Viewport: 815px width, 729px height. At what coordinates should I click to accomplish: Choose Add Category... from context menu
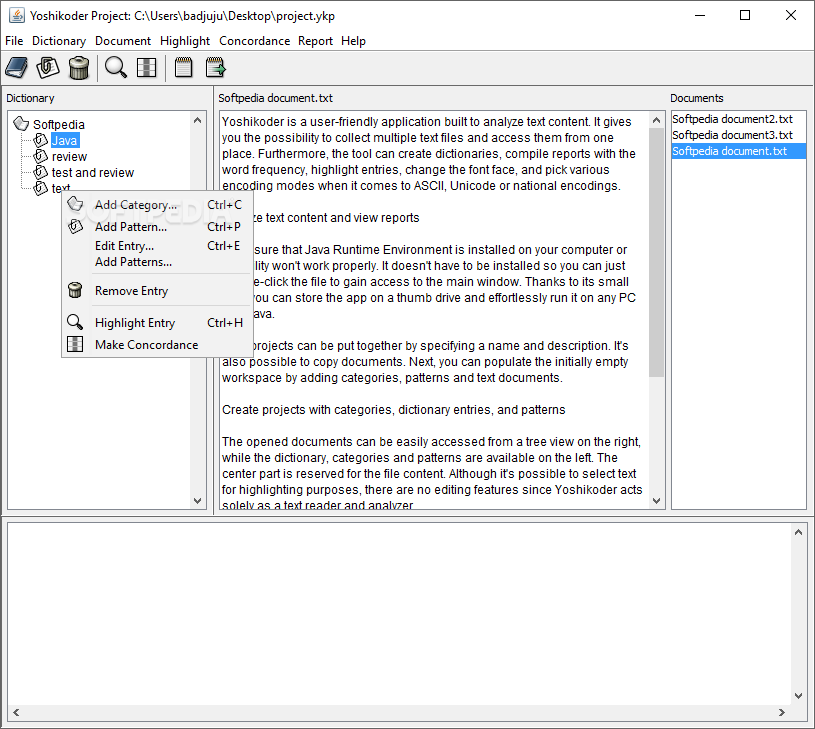pyautogui.click(x=157, y=205)
